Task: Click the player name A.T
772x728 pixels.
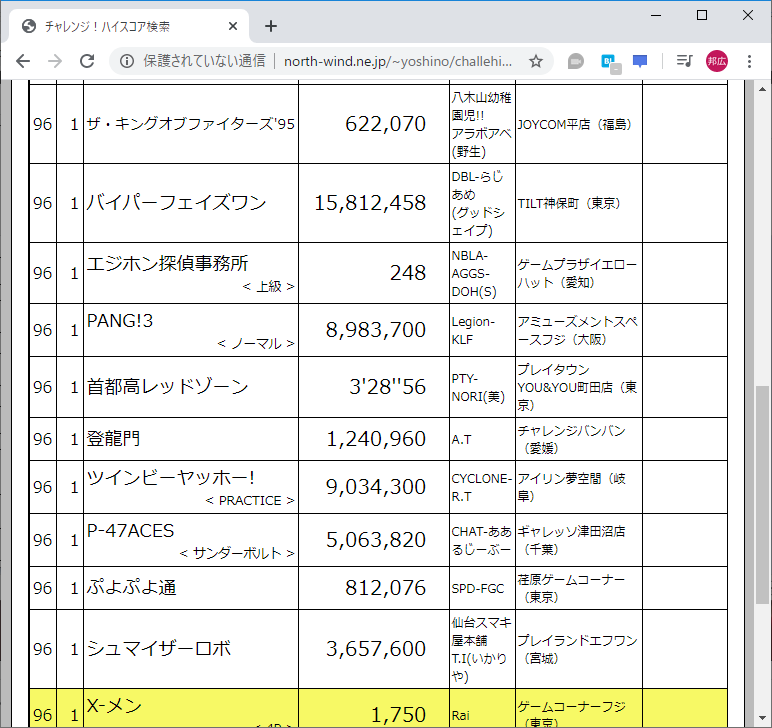Action: 461,440
